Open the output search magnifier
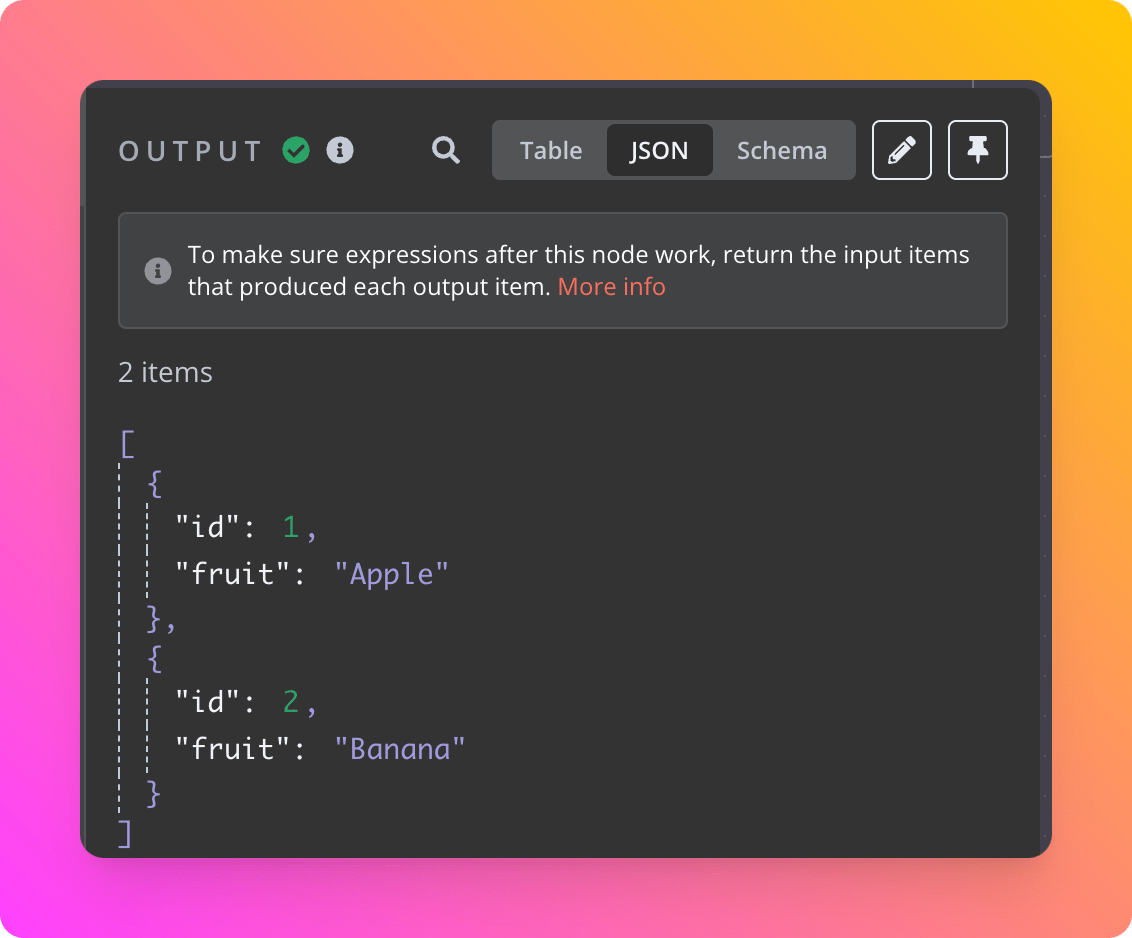Viewport: 1132px width, 938px height. pos(445,150)
